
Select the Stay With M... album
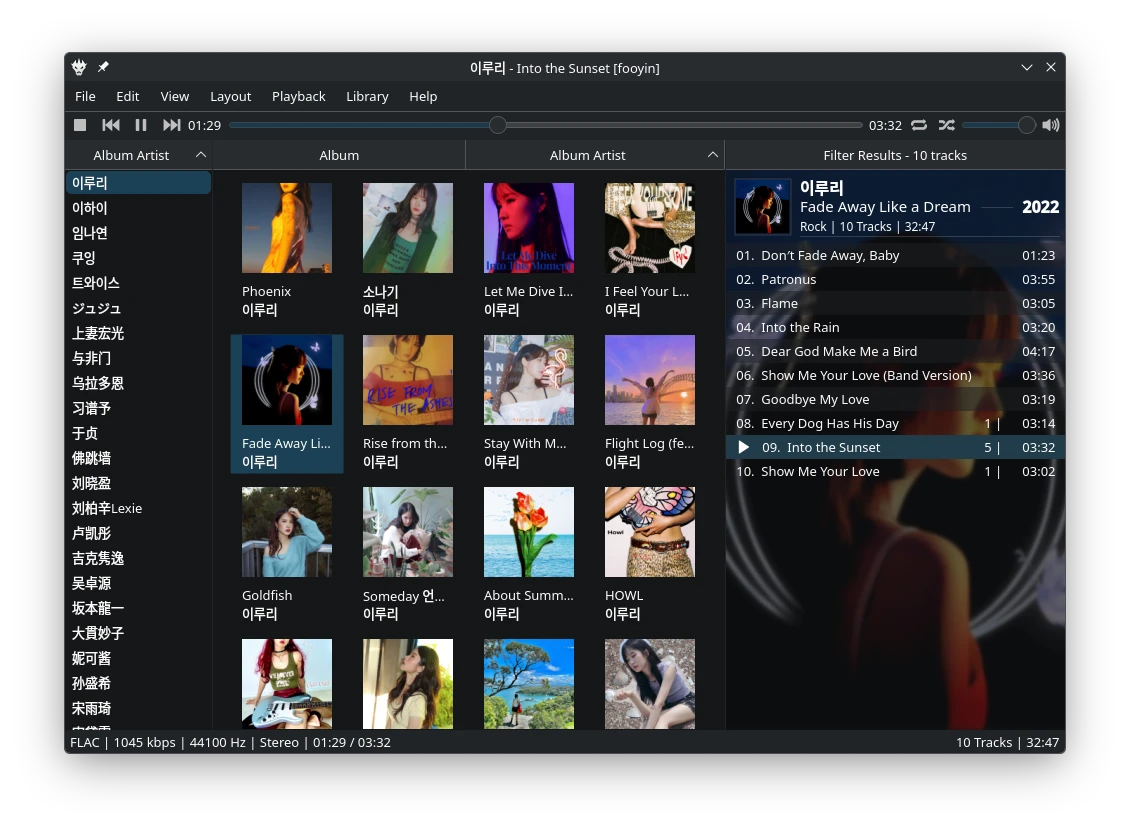[x=529, y=403]
